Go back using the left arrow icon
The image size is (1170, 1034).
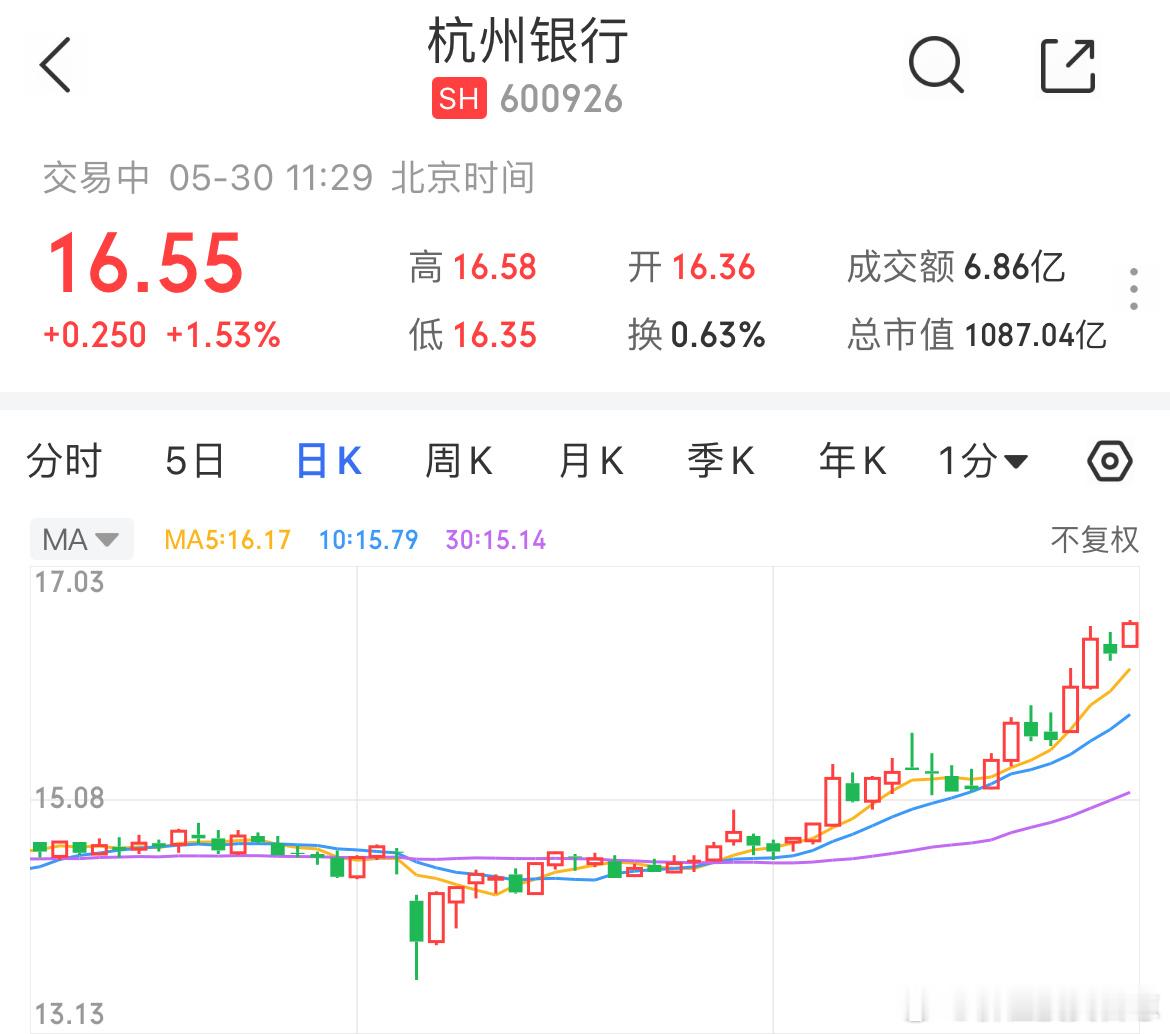coord(55,65)
